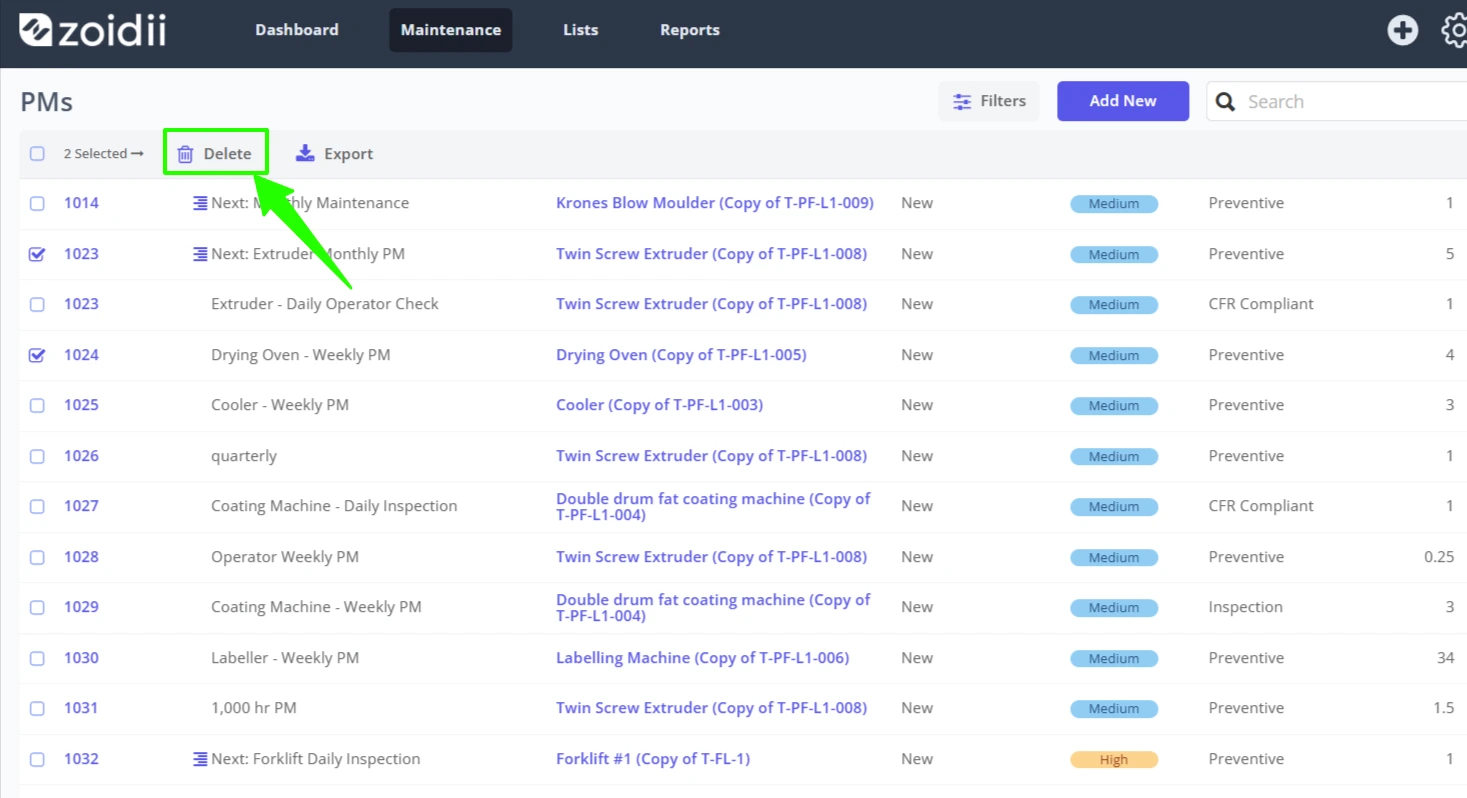
Task: Uncheck the checkbox for PM 1024
Action: tap(37, 355)
